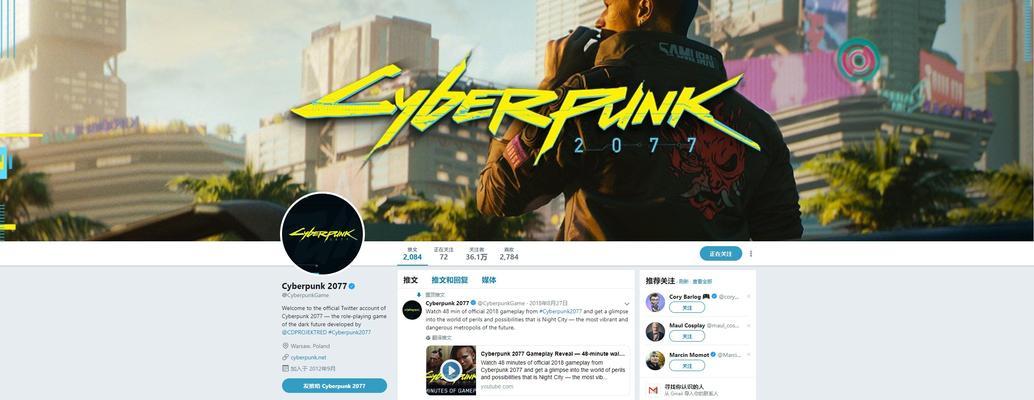The height and width of the screenshot is (400, 1034).
Task: Switch to the media tab
Action: pos(489,280)
